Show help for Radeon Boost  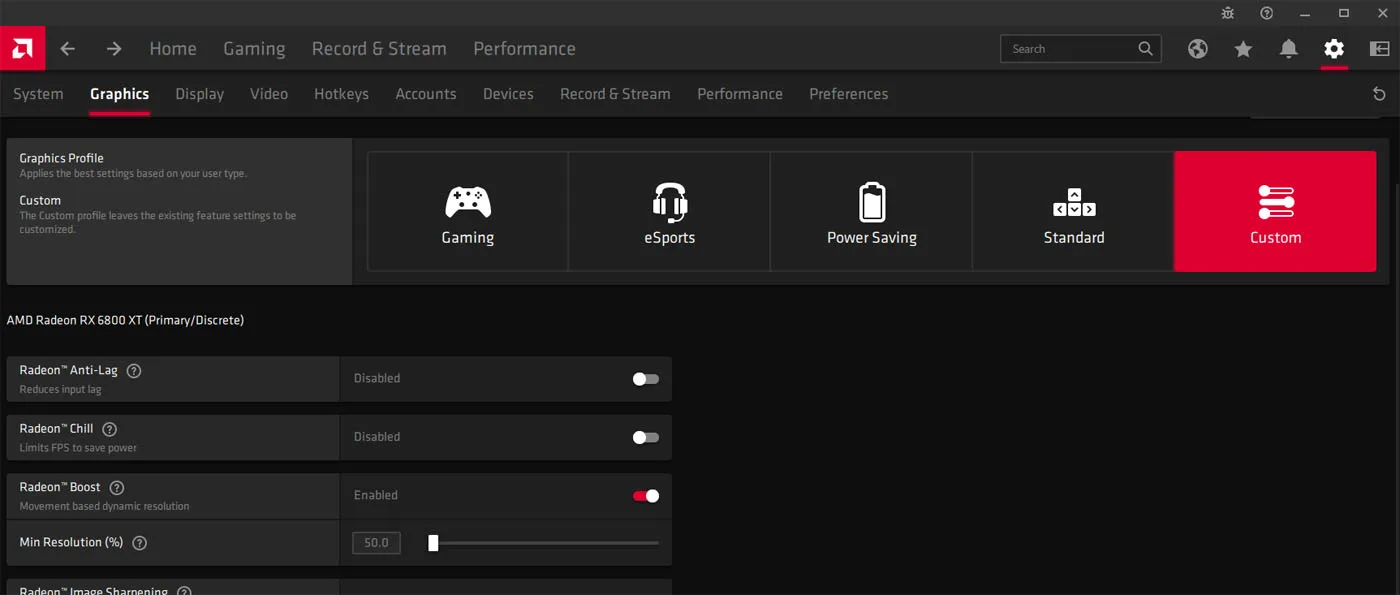click(117, 487)
